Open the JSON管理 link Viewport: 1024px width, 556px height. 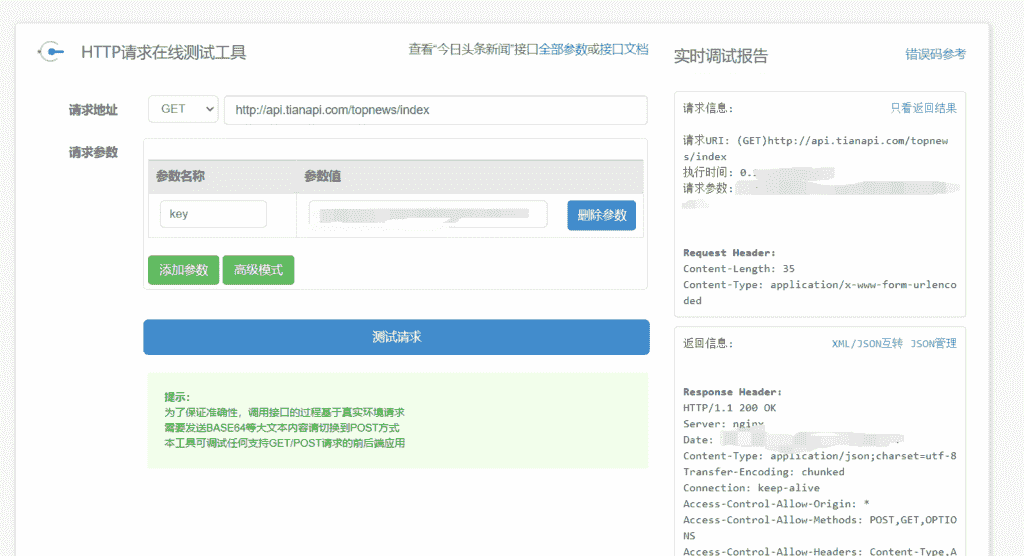[x=933, y=343]
